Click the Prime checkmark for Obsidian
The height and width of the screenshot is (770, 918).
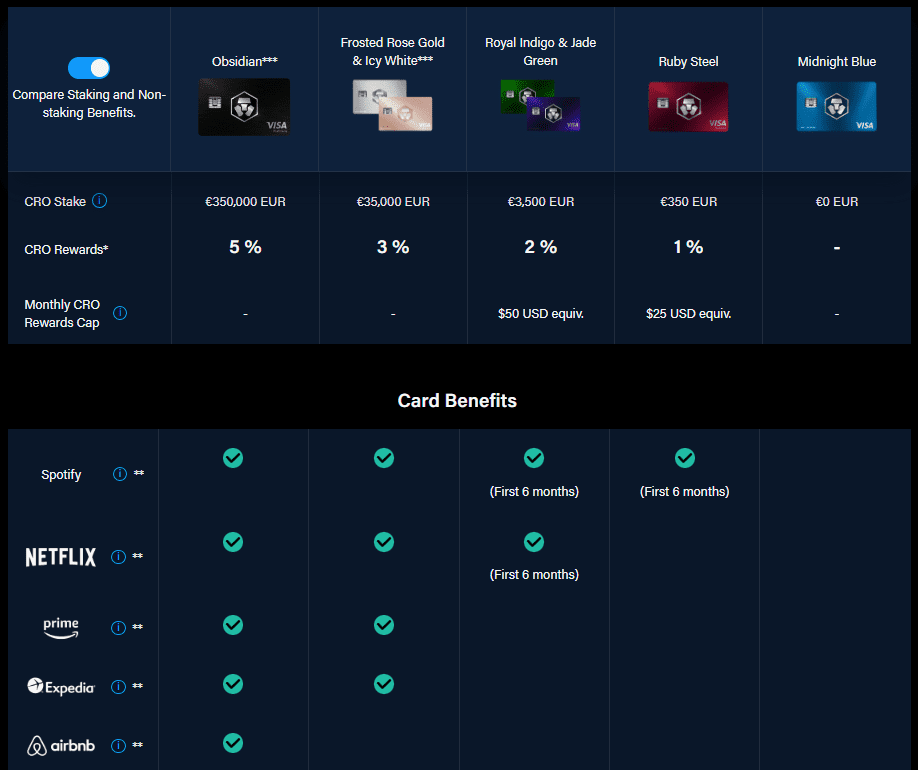pyautogui.click(x=233, y=625)
